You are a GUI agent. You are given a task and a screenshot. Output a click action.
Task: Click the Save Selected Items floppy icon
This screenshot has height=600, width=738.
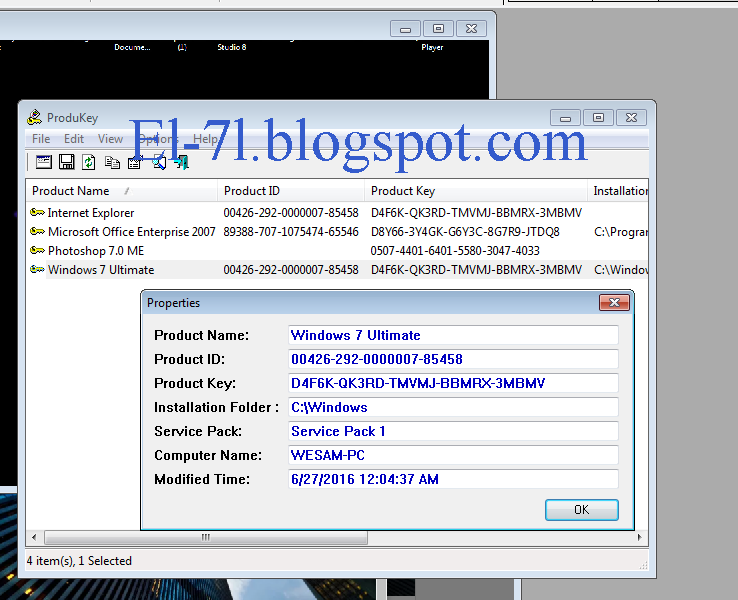click(66, 162)
